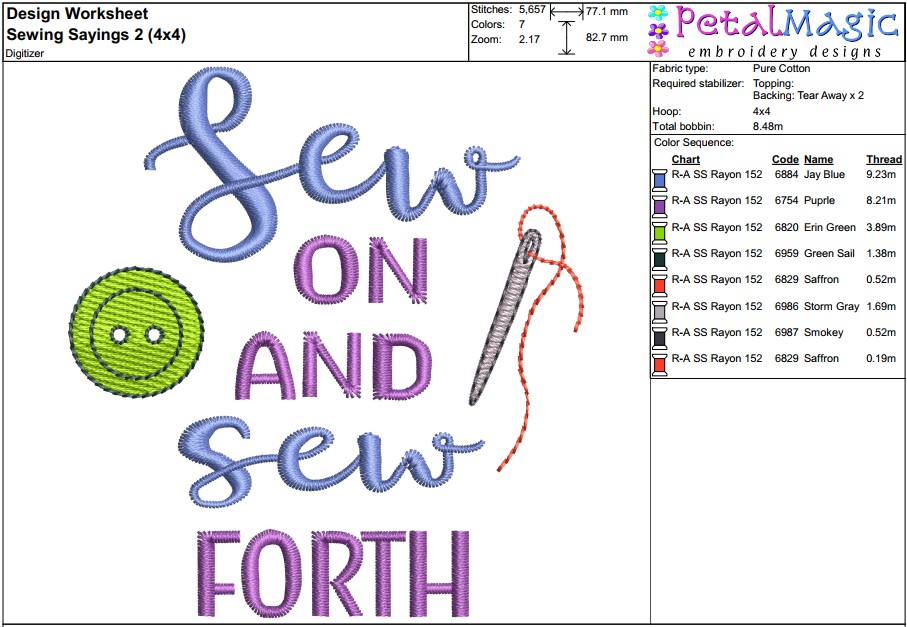Screen dimensions: 907x627
Task: Click the 'Code' column header
Action: (x=785, y=160)
